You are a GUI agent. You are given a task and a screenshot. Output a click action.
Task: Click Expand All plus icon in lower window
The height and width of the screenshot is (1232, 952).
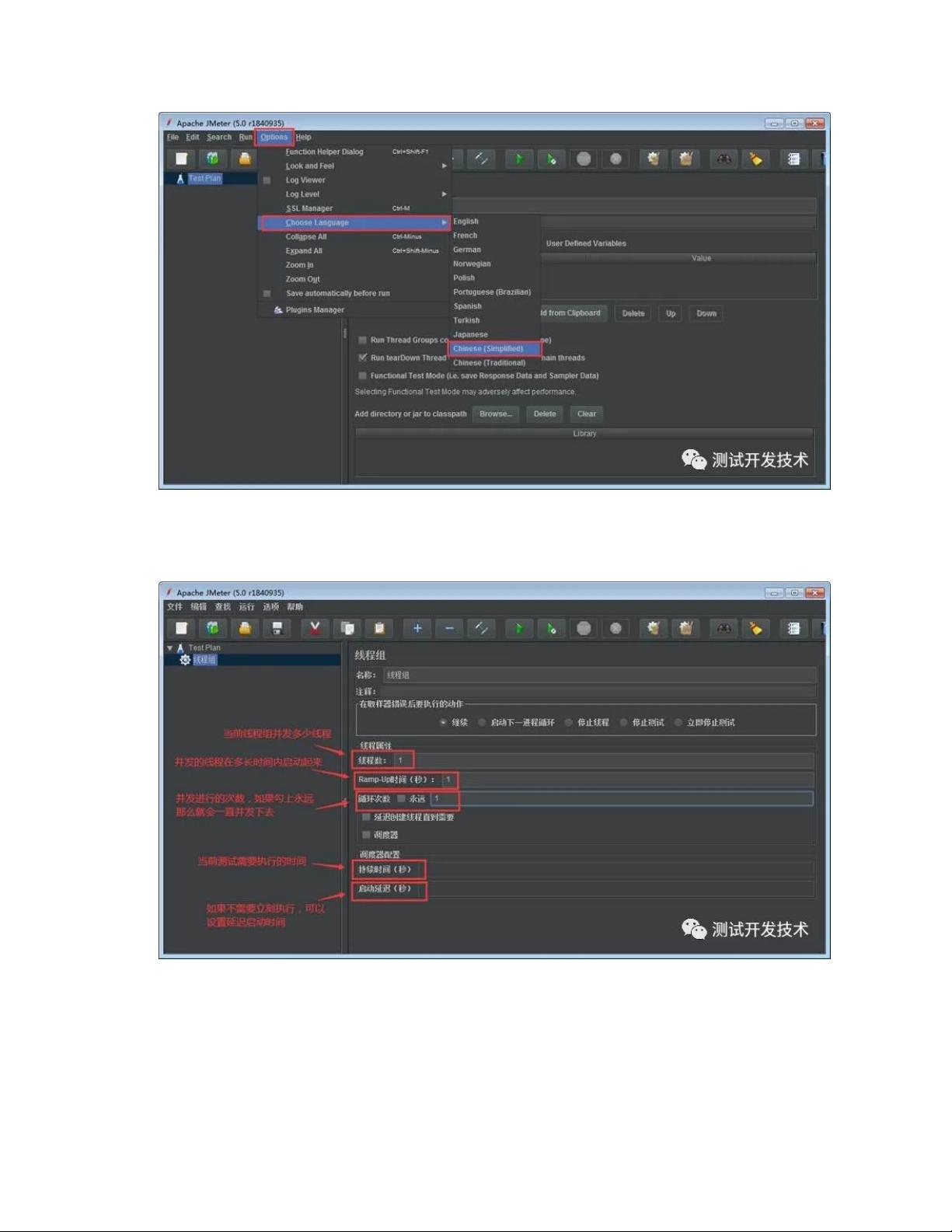417,628
